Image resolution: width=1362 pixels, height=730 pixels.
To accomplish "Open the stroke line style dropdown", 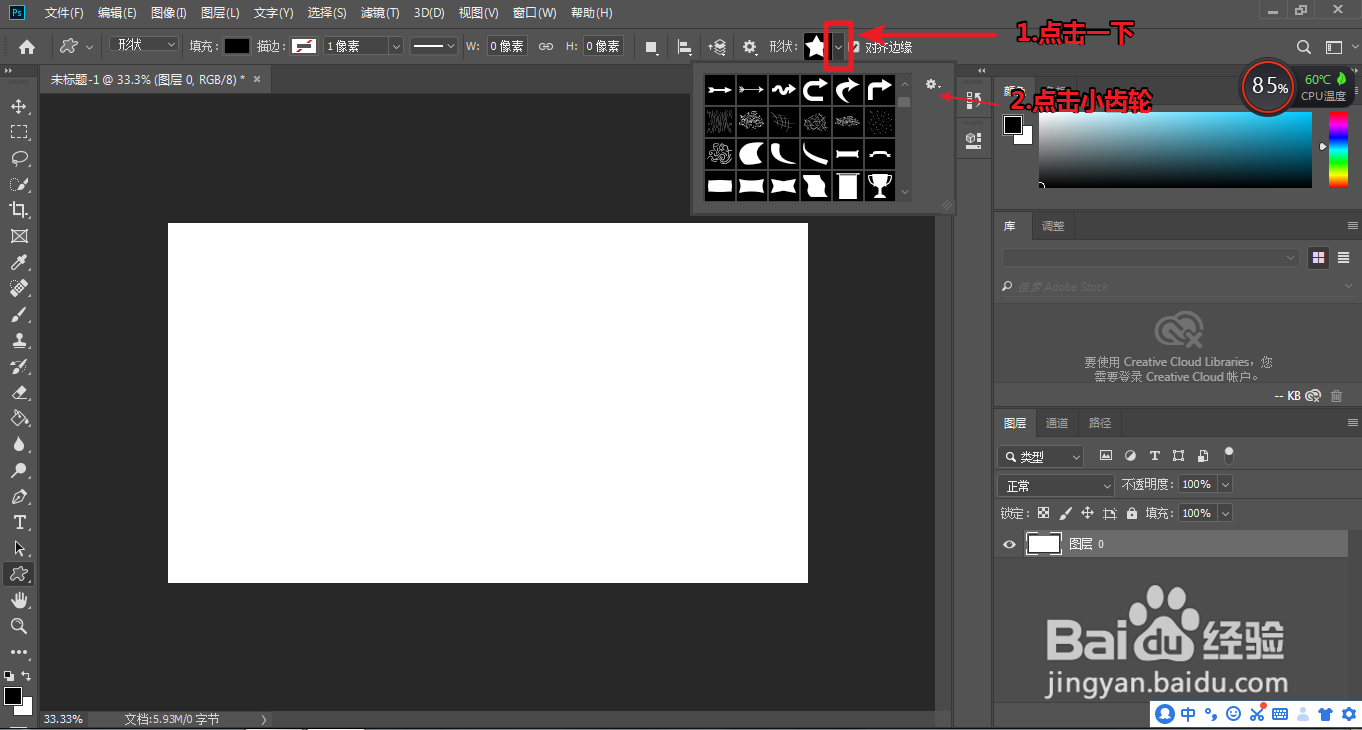I will (x=434, y=46).
